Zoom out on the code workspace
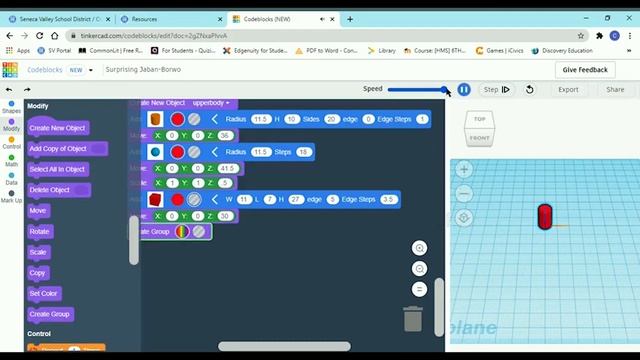The image size is (640, 360). point(419,269)
